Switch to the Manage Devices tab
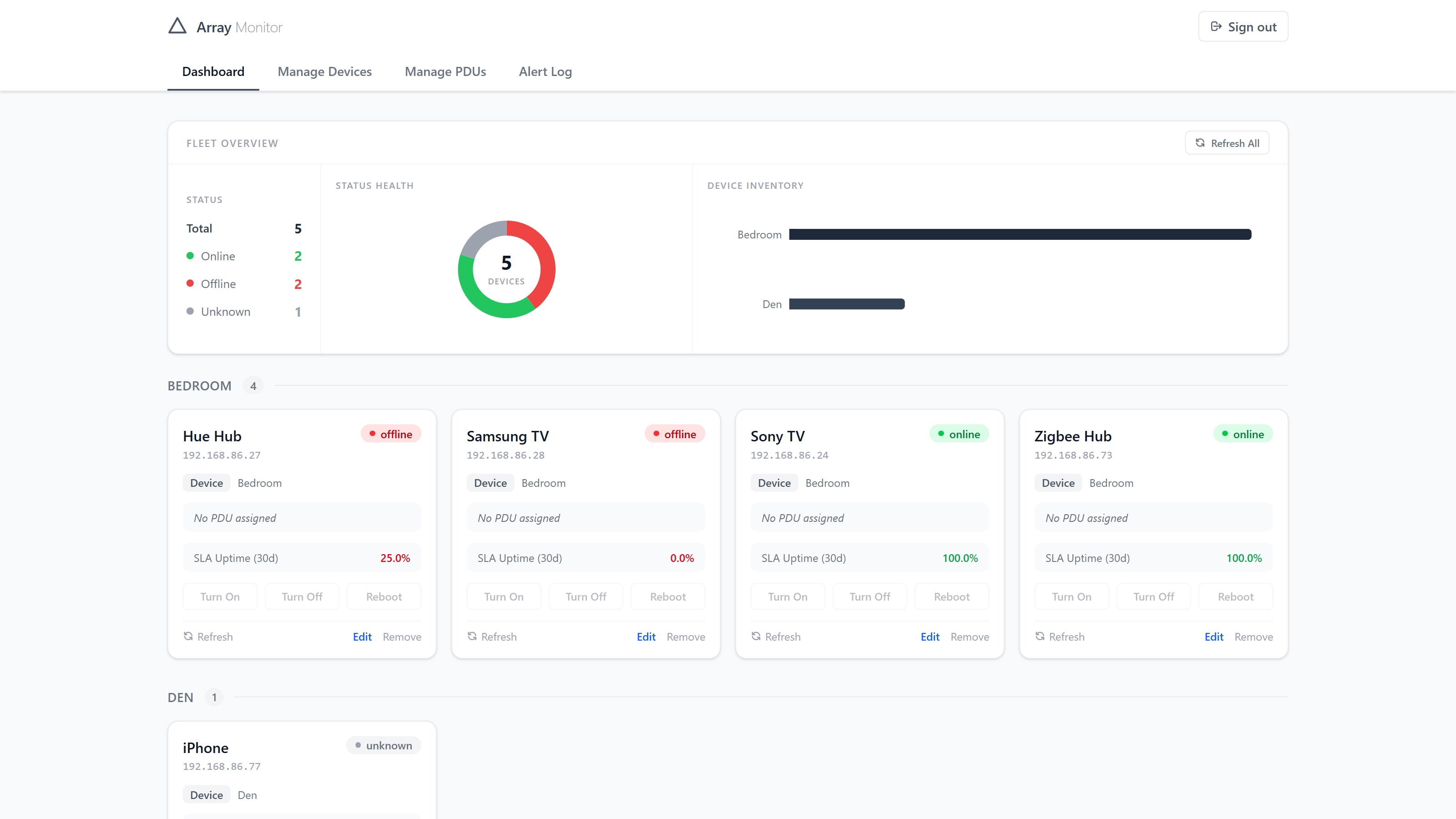Image resolution: width=1456 pixels, height=819 pixels. click(324, 72)
